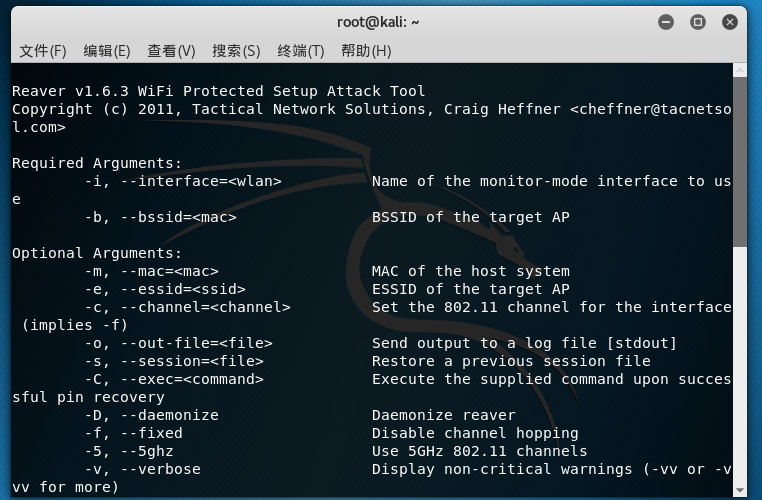The image size is (762, 500).
Task: Open the 帮助(H) menu
Action: (366, 51)
